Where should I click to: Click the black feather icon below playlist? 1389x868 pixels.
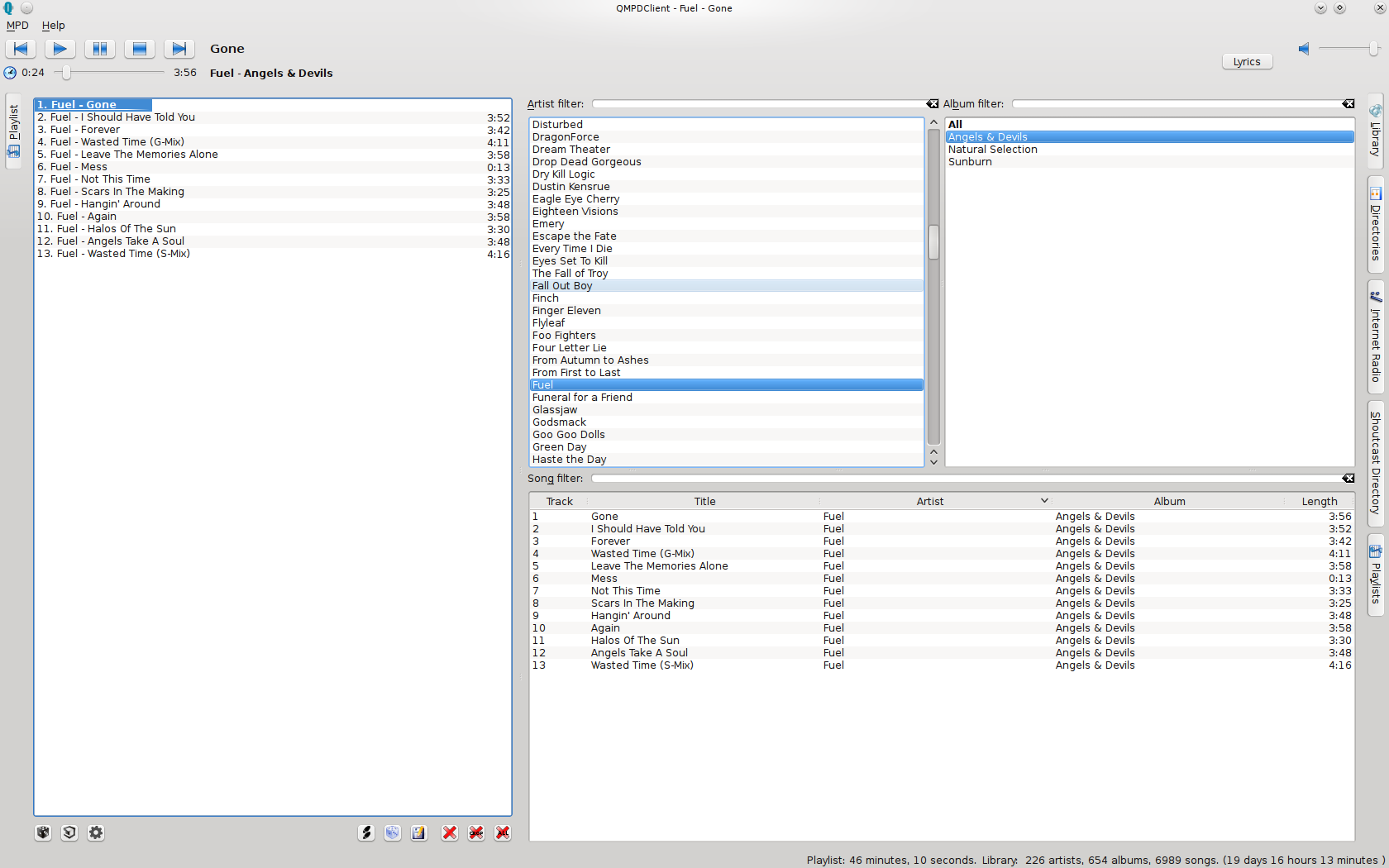[x=366, y=832]
